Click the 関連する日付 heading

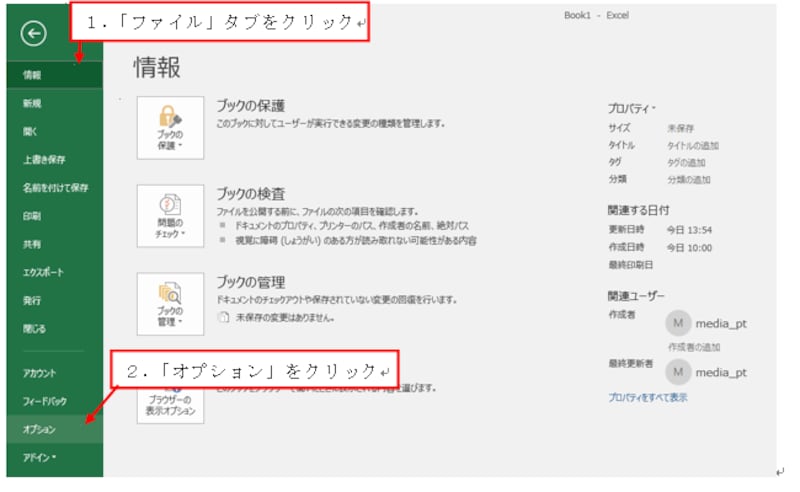[638, 210]
